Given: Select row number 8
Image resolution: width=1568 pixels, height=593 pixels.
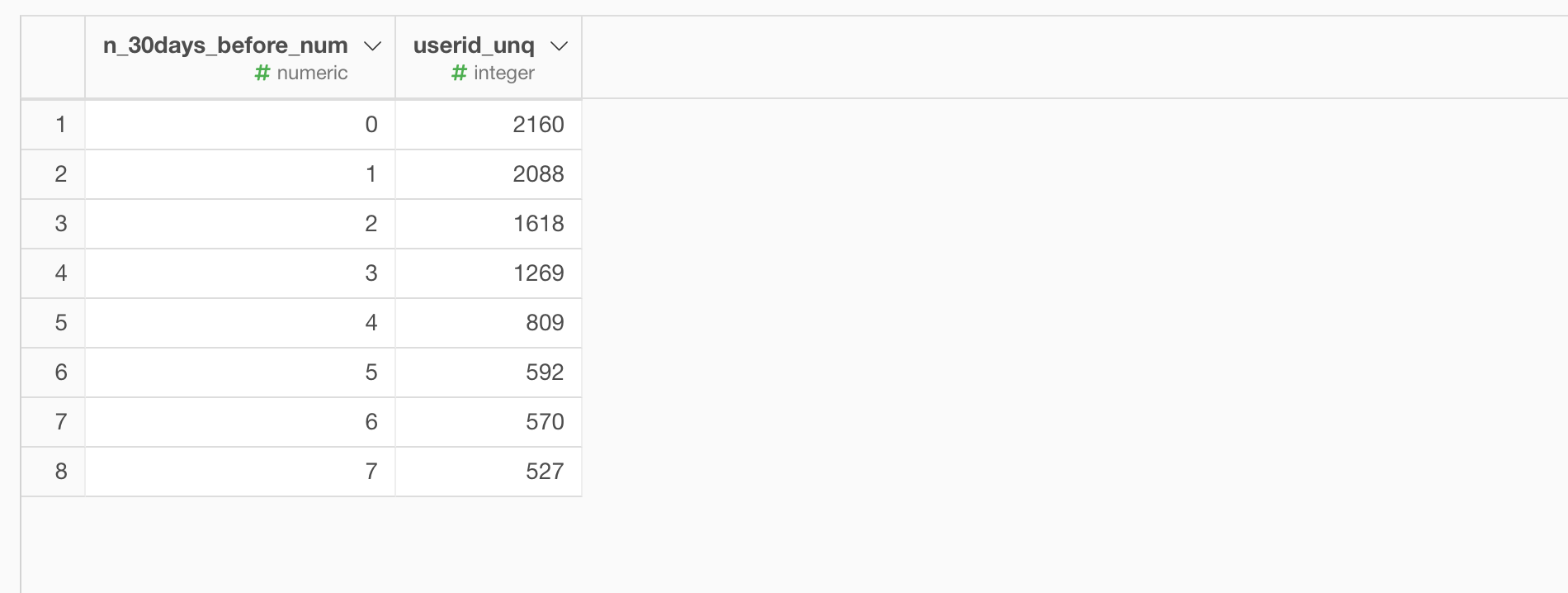Looking at the screenshot, I should pos(53,472).
